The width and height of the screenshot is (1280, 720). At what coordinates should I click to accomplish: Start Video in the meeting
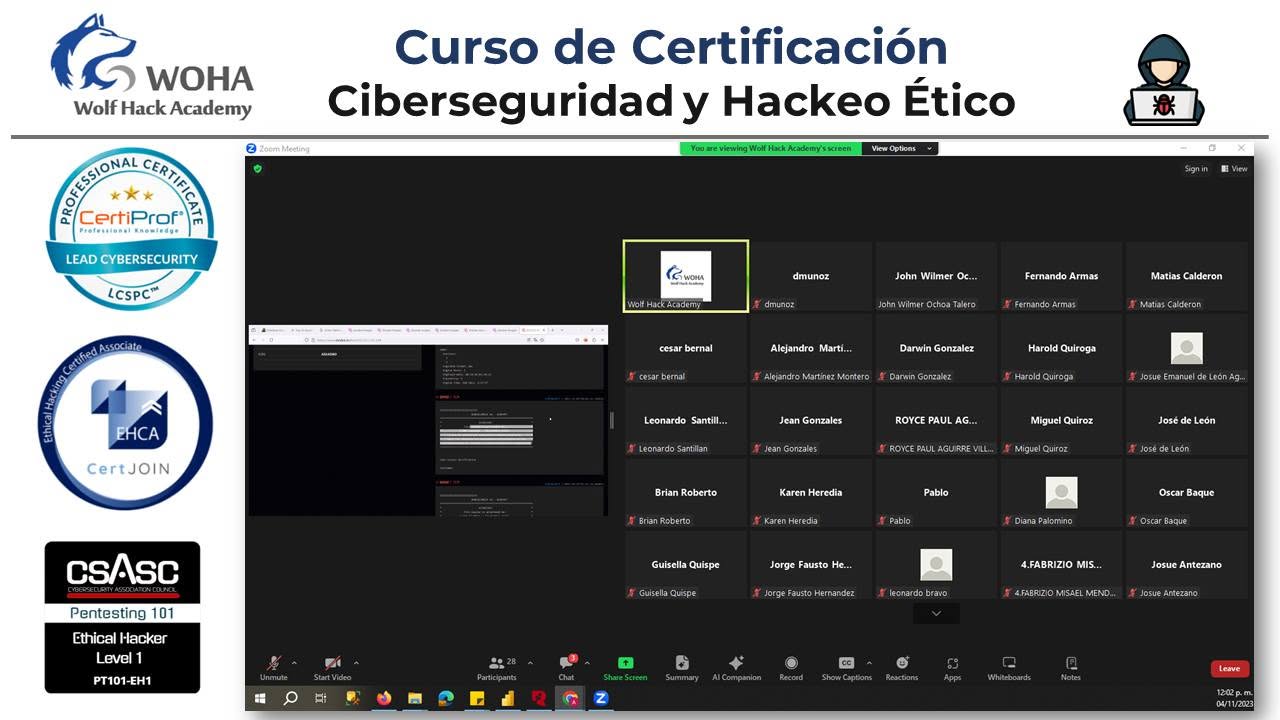pyautogui.click(x=333, y=668)
